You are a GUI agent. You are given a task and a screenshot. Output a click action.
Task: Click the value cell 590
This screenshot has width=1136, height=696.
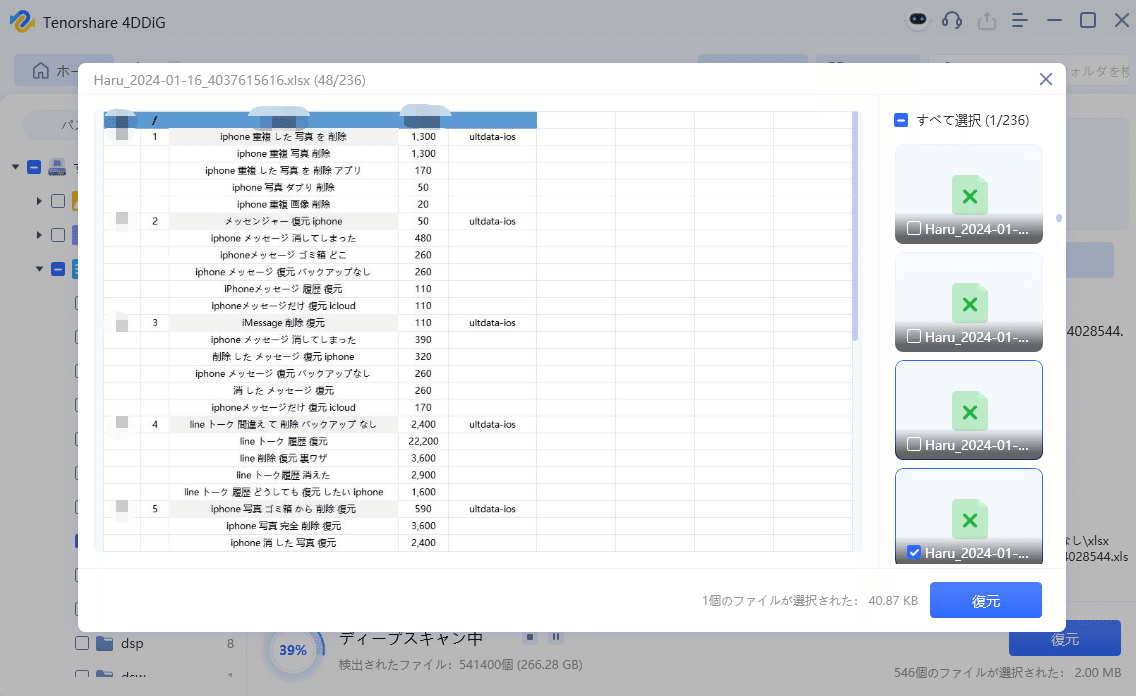(x=423, y=508)
